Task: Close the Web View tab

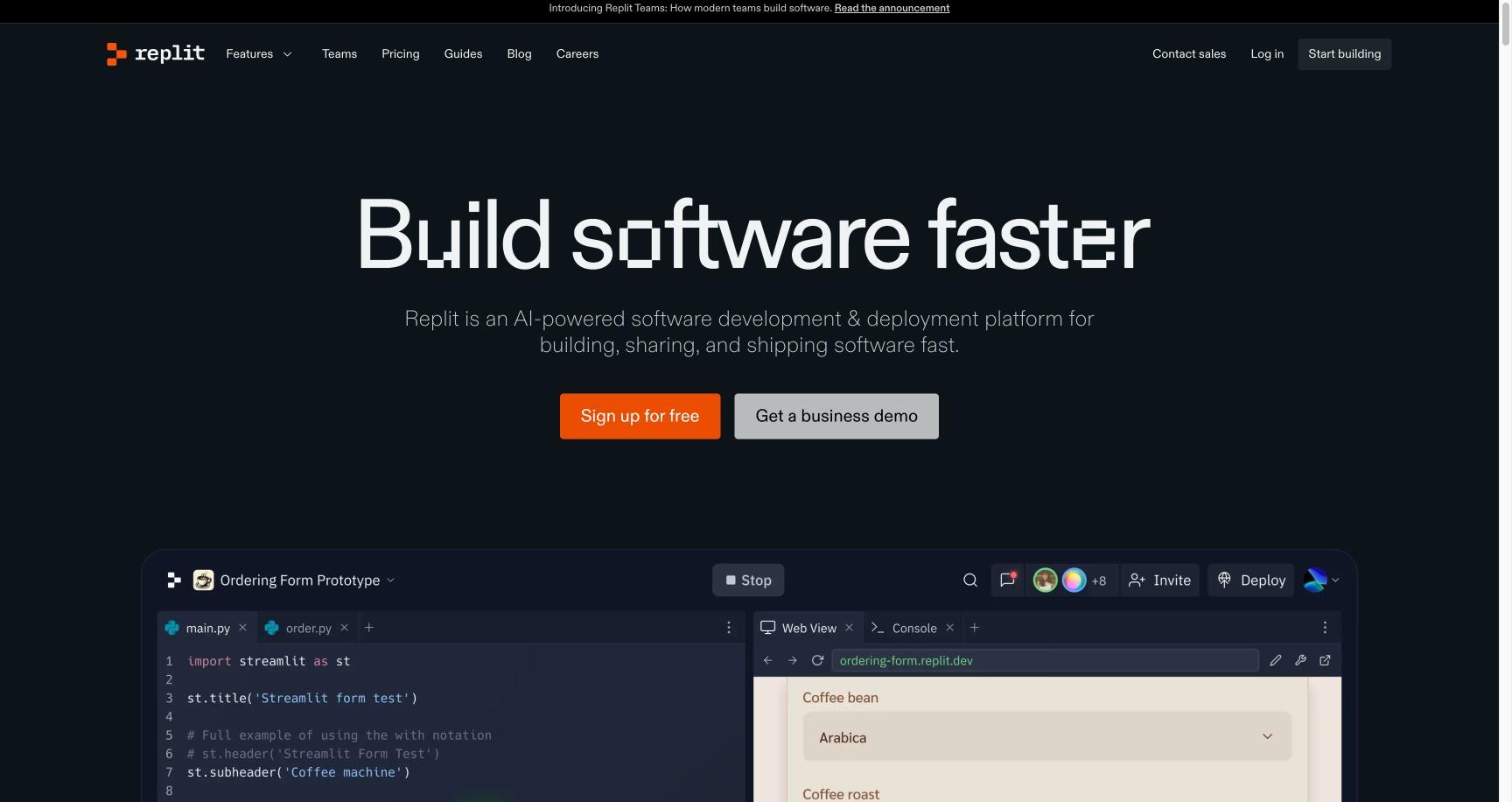Action: click(x=849, y=628)
